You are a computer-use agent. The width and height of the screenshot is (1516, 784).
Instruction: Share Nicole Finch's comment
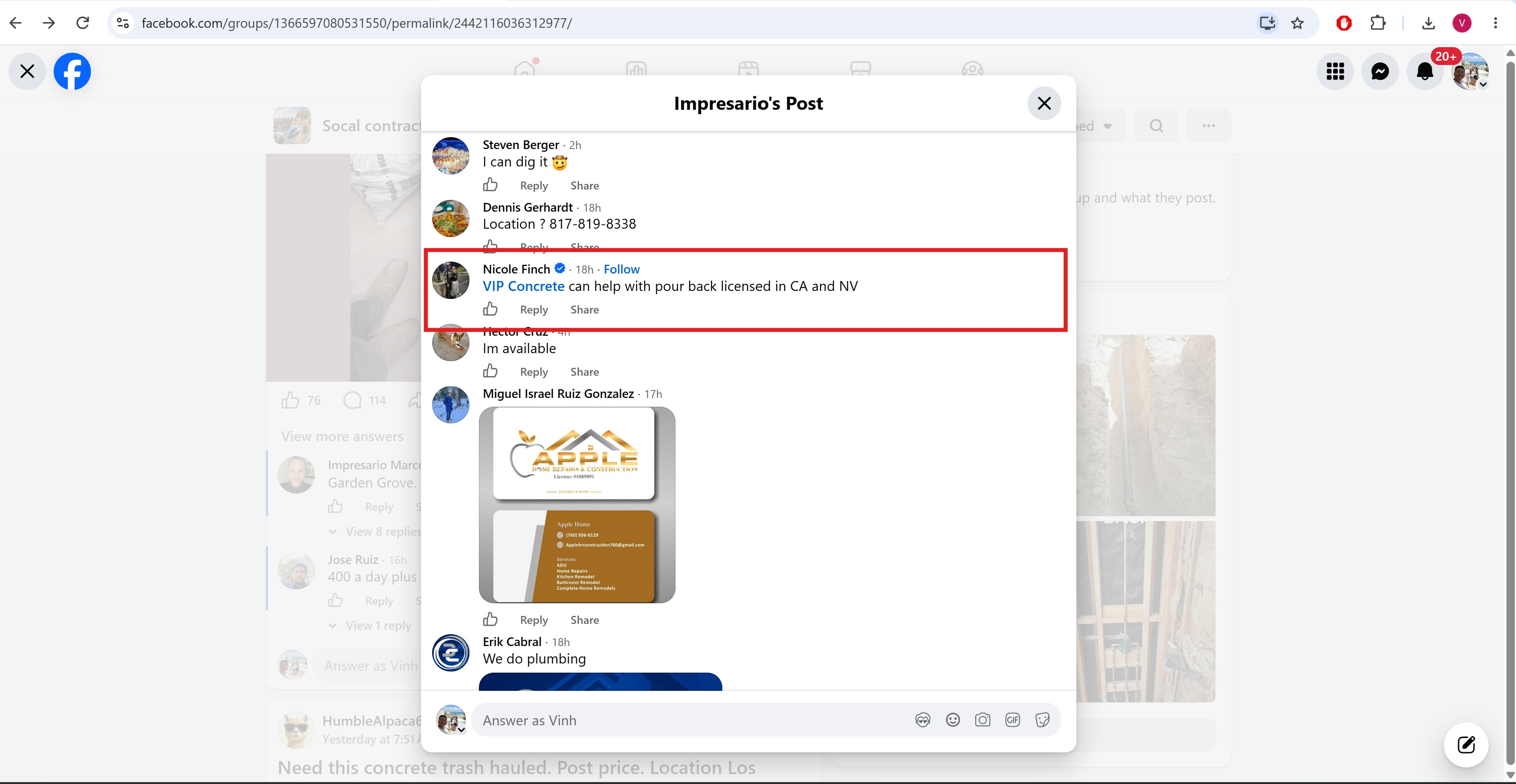[x=584, y=310]
